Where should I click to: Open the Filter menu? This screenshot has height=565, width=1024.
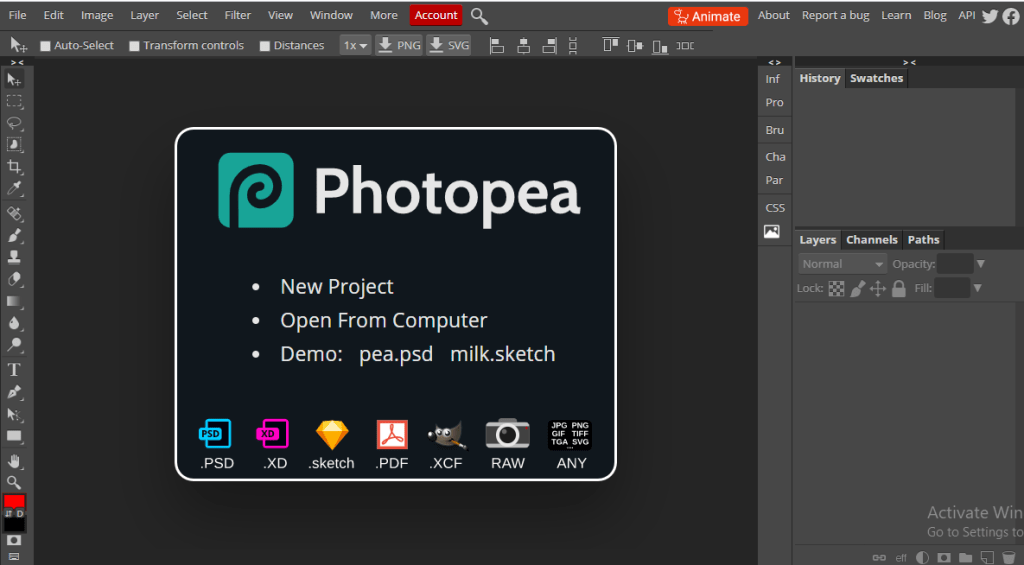[238, 15]
